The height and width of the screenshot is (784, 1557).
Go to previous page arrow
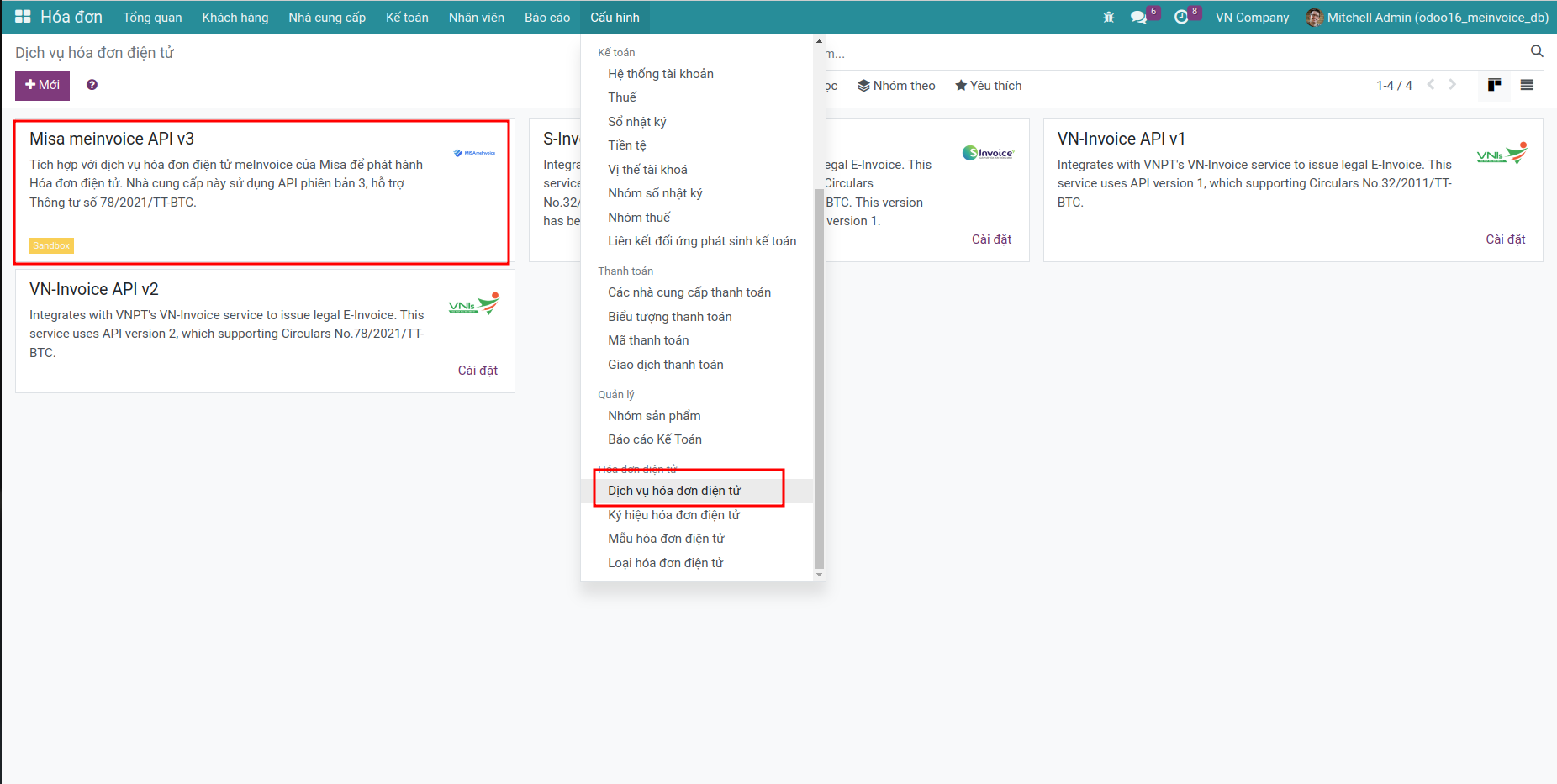pyautogui.click(x=1431, y=85)
